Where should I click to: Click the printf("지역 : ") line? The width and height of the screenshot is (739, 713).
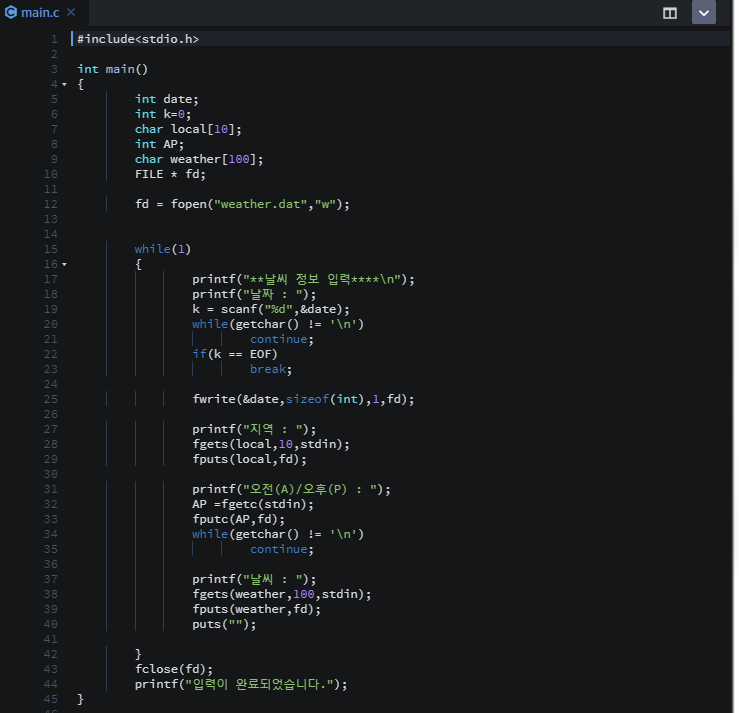pyautogui.click(x=254, y=429)
